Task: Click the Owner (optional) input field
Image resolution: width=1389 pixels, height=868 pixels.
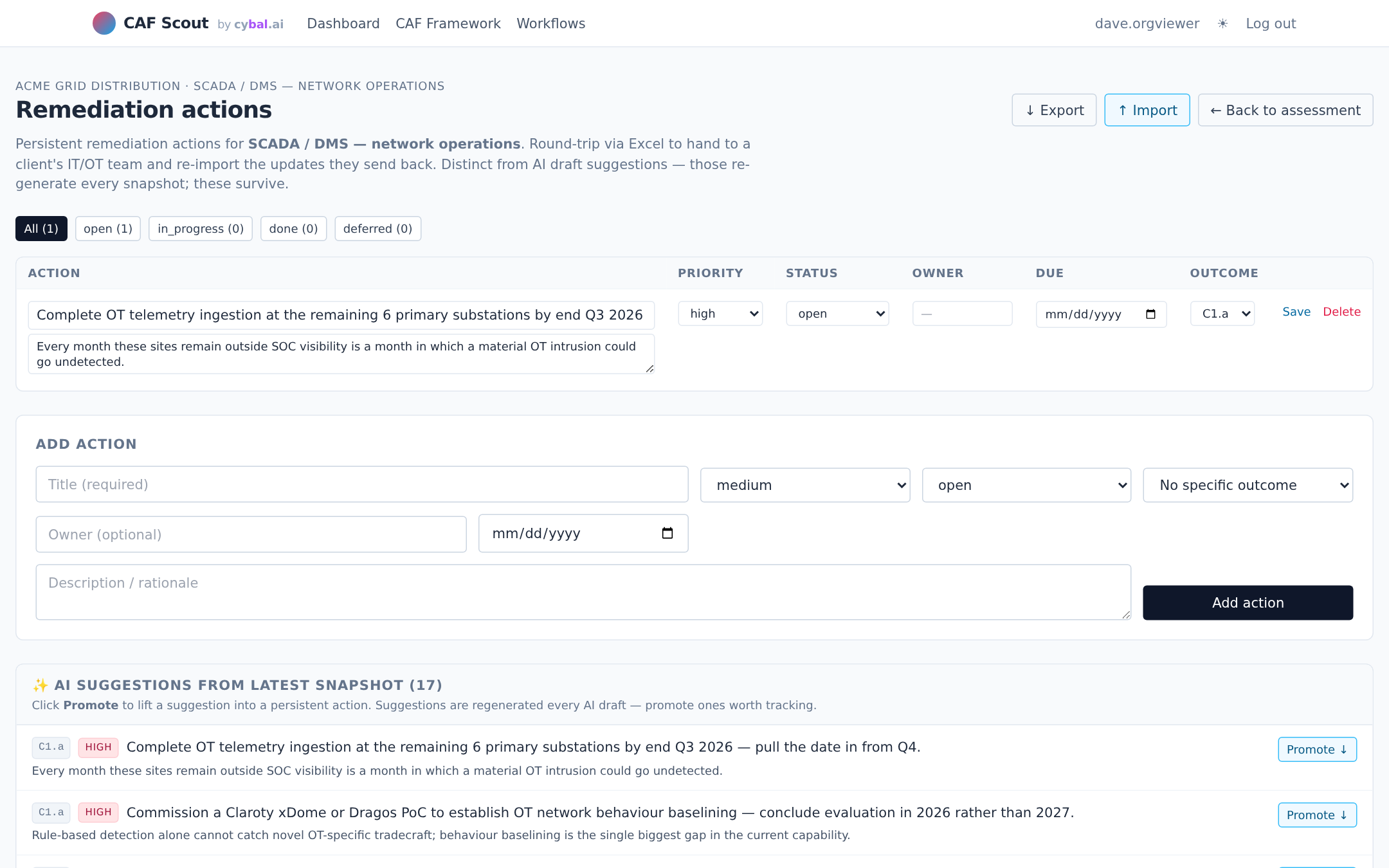Action: point(251,534)
